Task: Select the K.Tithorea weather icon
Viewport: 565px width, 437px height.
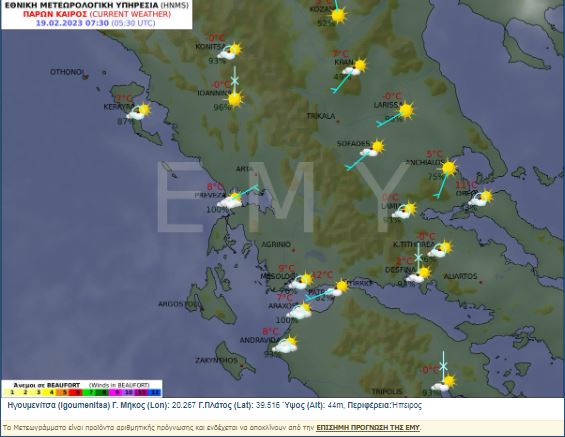Action: [x=440, y=249]
